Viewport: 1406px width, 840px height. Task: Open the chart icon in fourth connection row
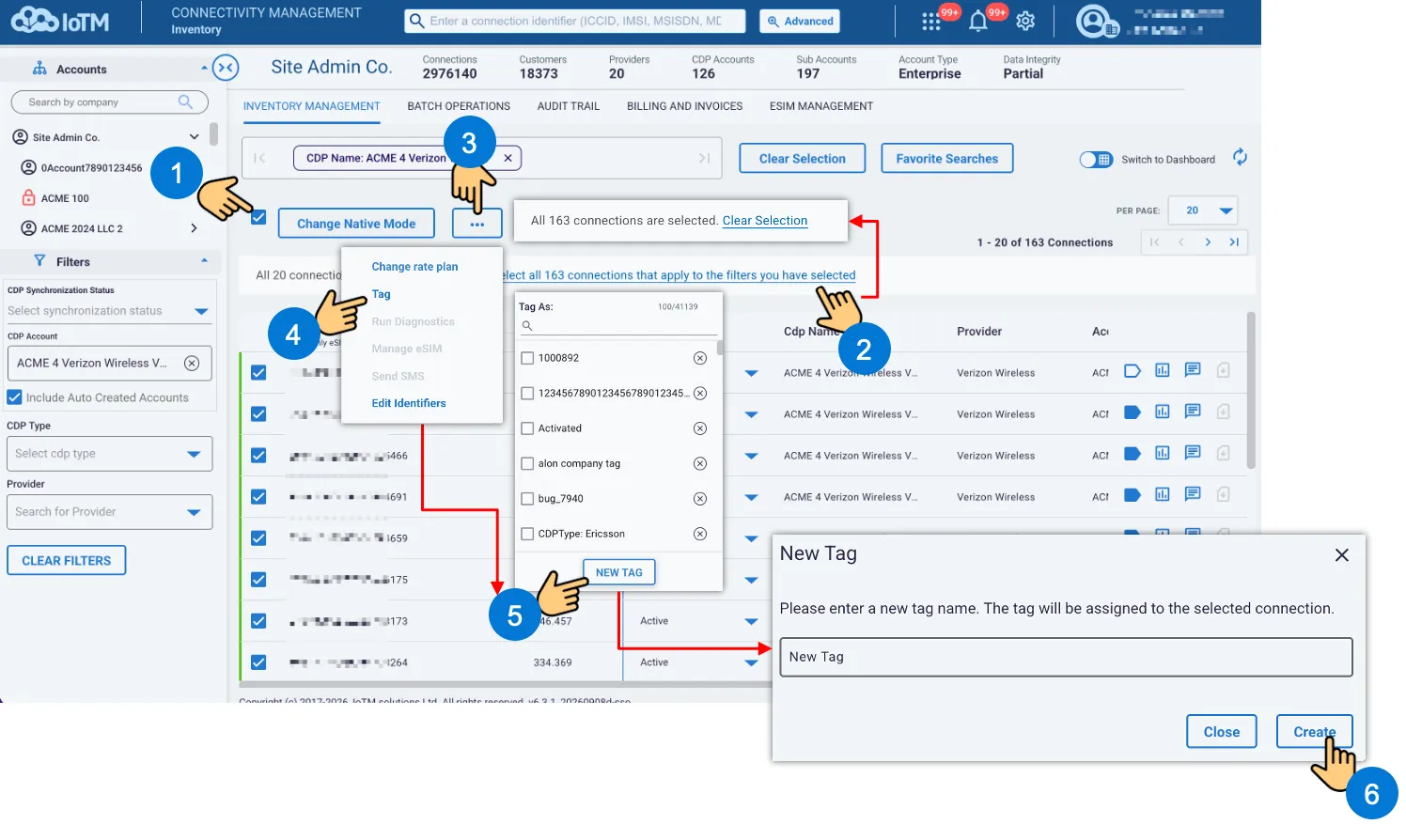click(1163, 494)
